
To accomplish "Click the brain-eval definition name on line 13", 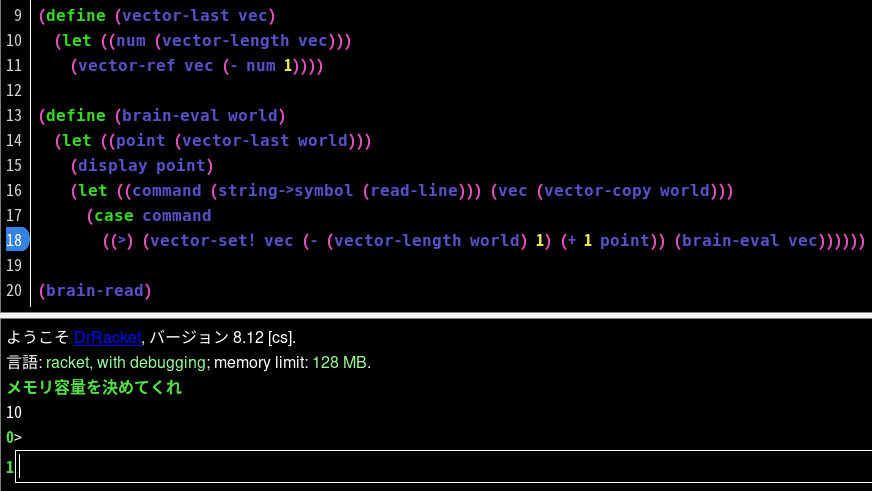I will (x=170, y=116).
